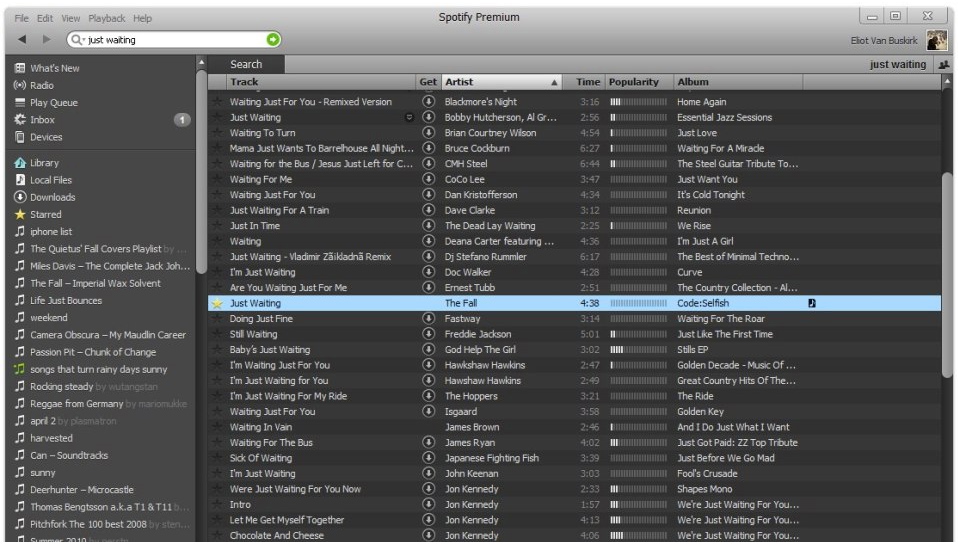Click the sidebar scrollbar up arrow
This screenshot has width=958, height=547.
201,62
